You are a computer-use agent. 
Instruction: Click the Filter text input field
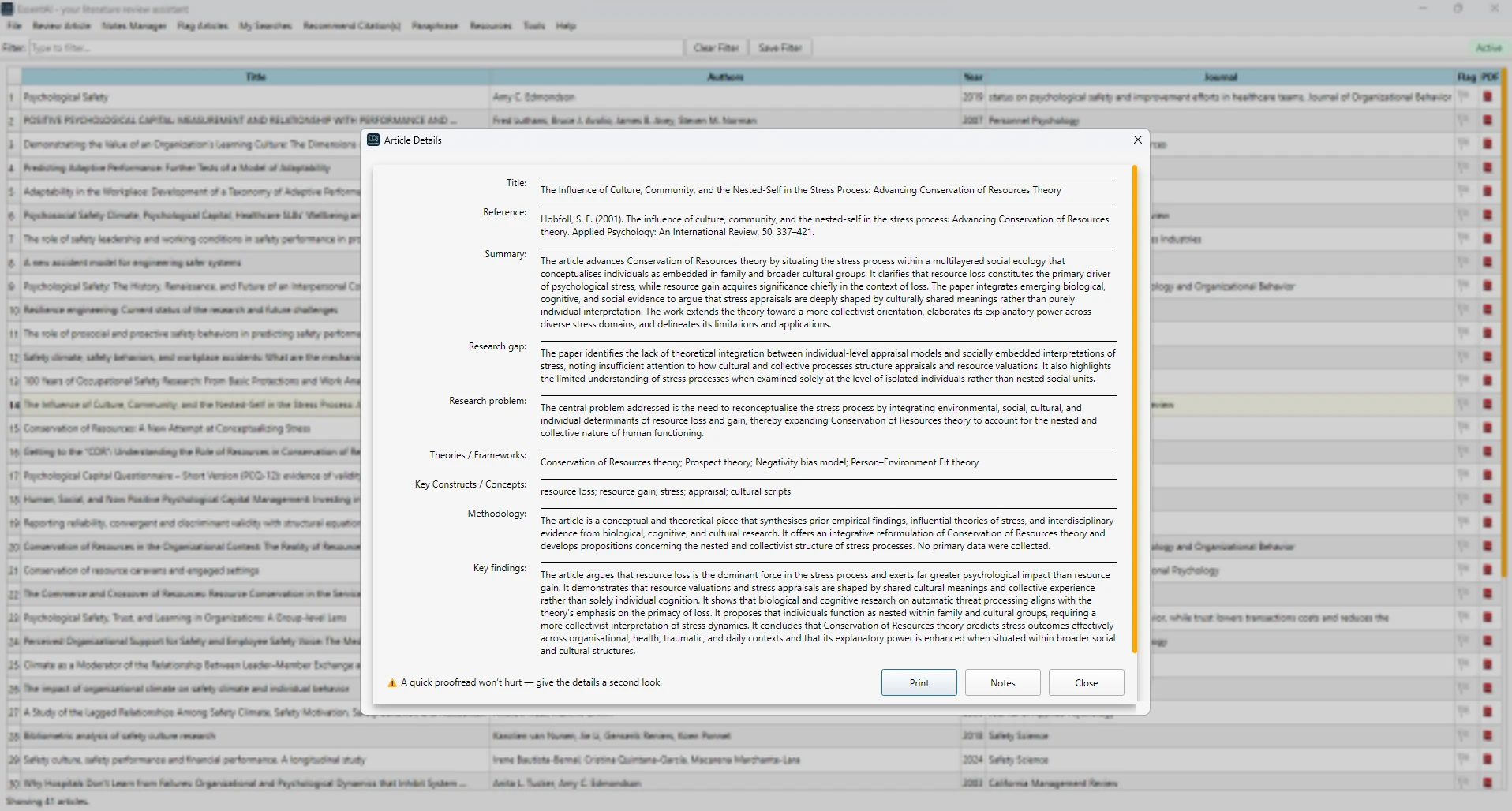tap(356, 48)
